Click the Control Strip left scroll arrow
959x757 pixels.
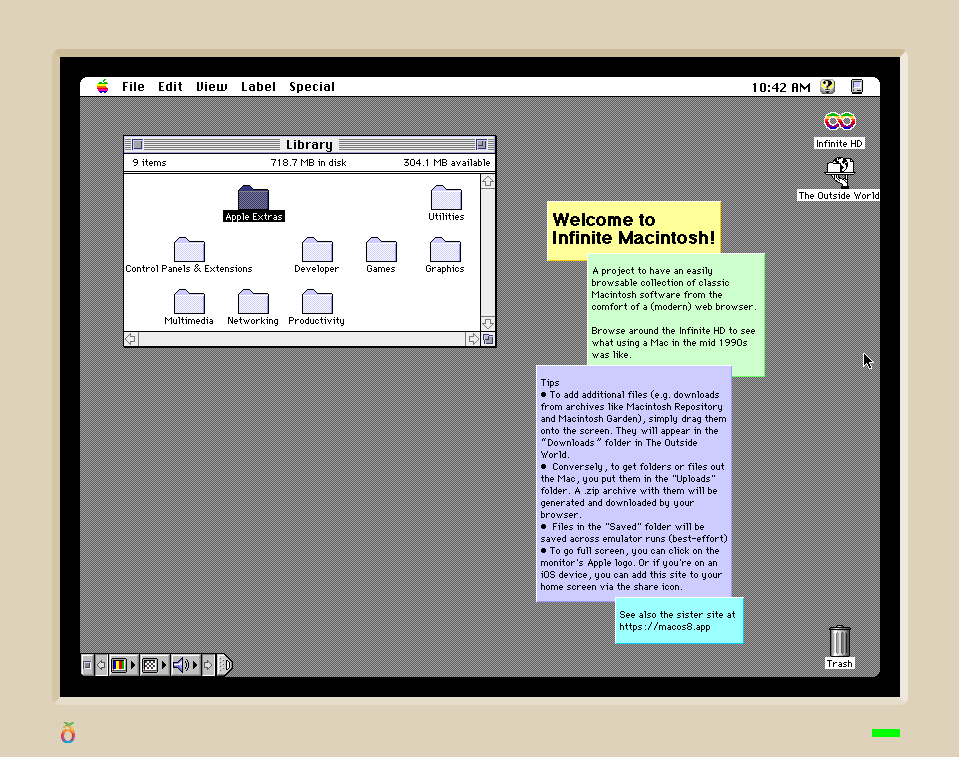coord(102,665)
